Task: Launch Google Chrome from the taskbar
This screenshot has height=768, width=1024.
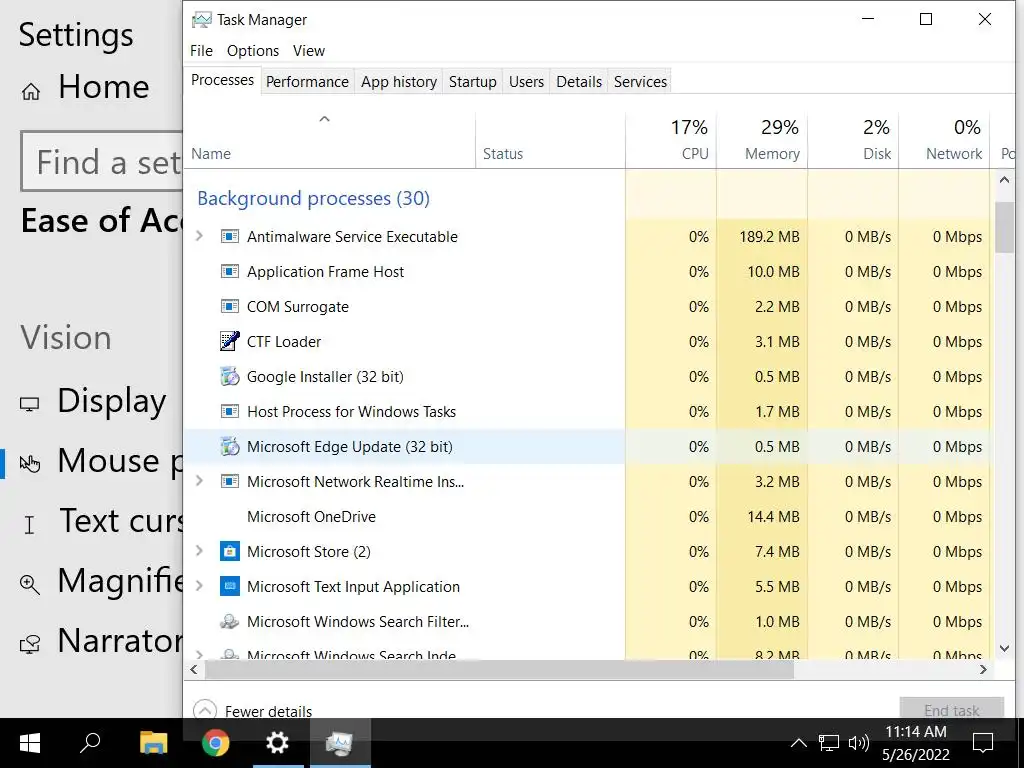Action: coord(216,743)
